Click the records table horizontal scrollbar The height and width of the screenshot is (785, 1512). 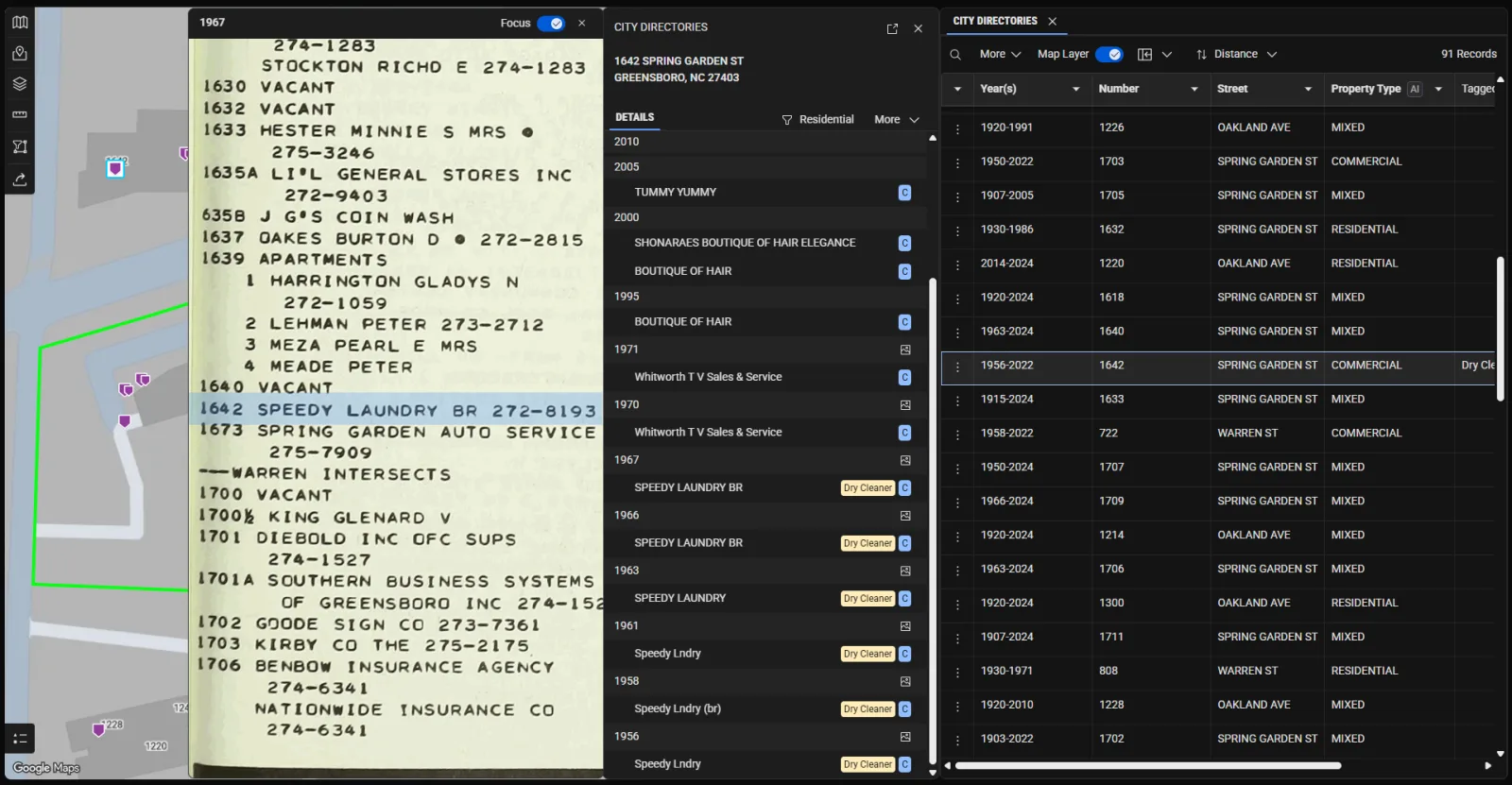(1148, 765)
